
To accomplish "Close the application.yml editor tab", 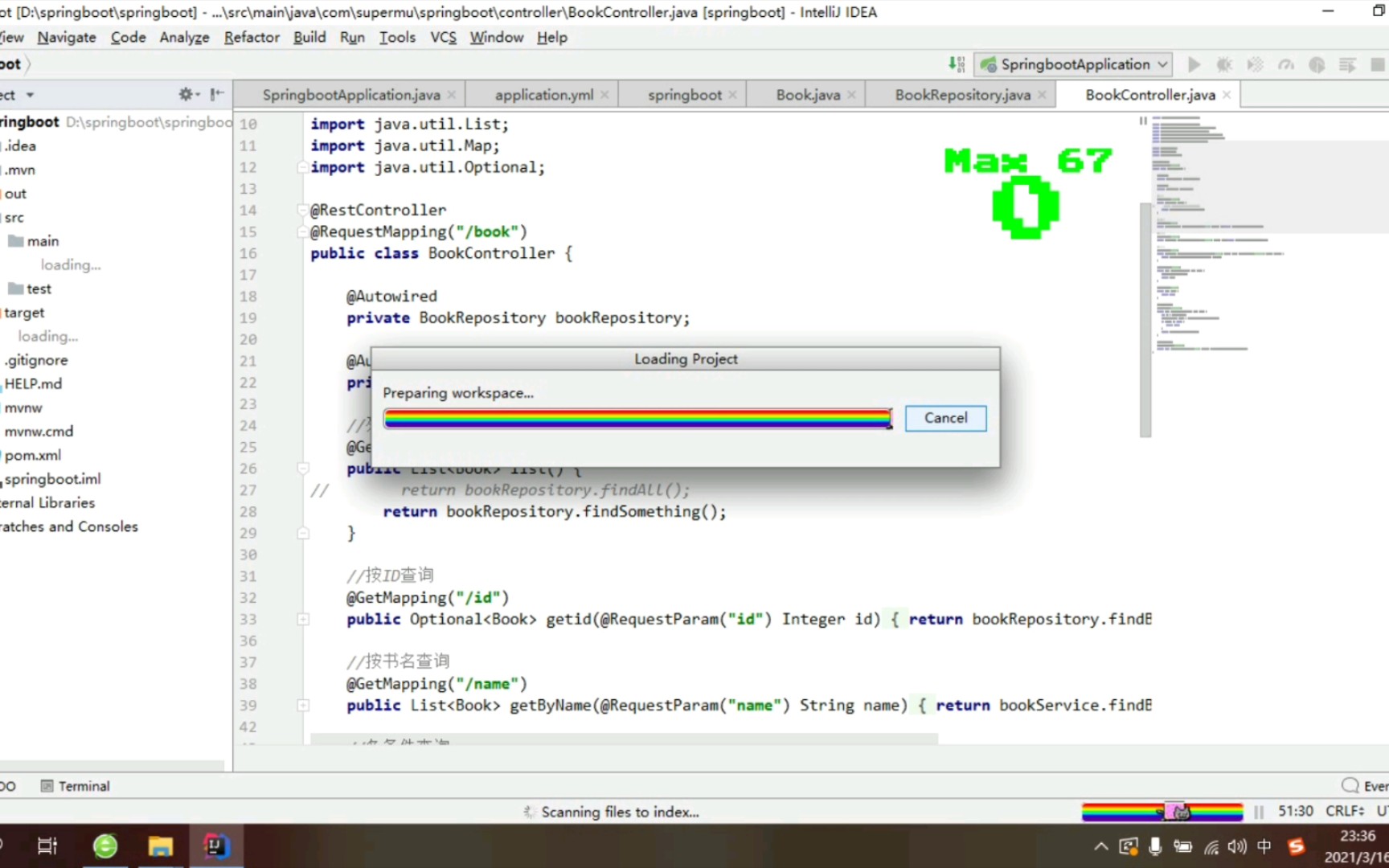I will [x=604, y=94].
